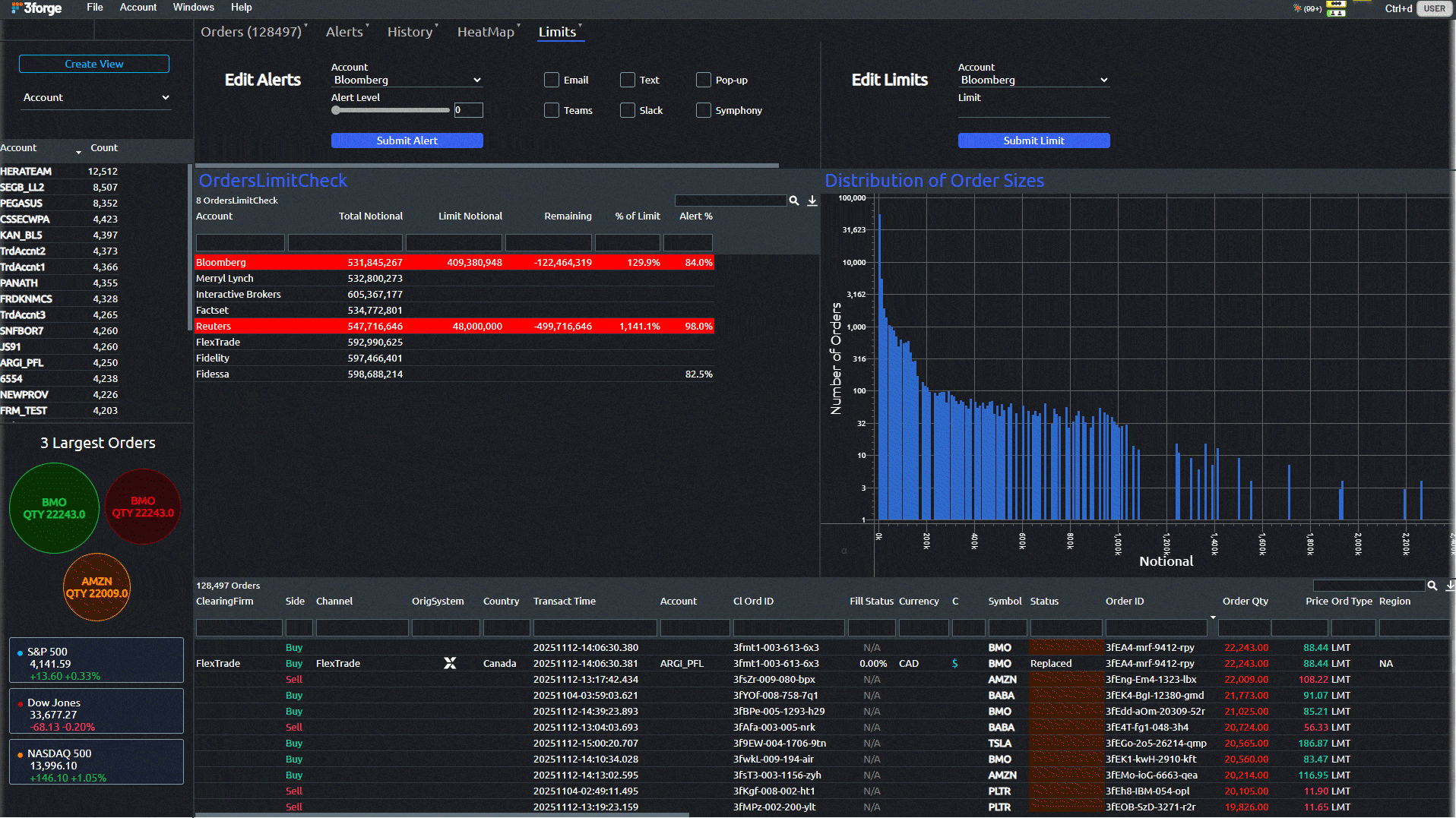This screenshot has width=1456, height=818.
Task: Expand Account dropdown in Edit Limits
Action: click(x=1033, y=81)
